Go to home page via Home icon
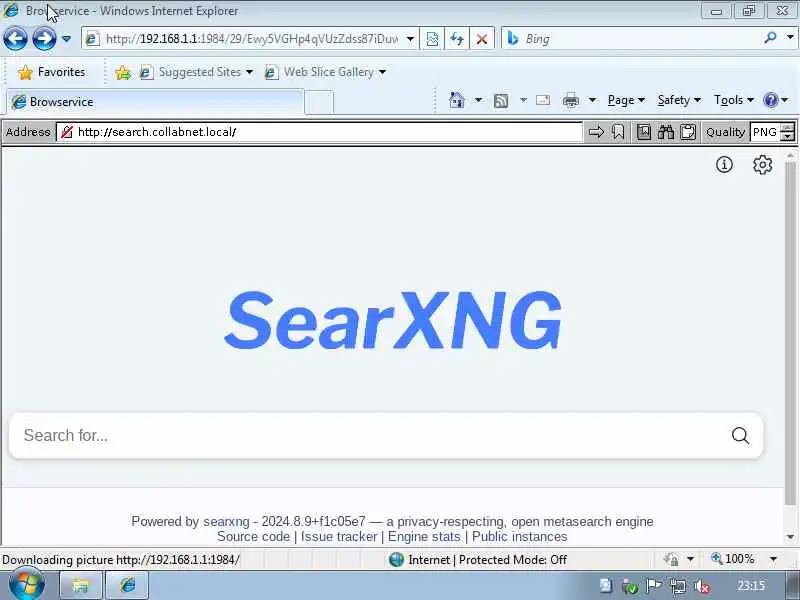This screenshot has width=800, height=600. click(457, 100)
